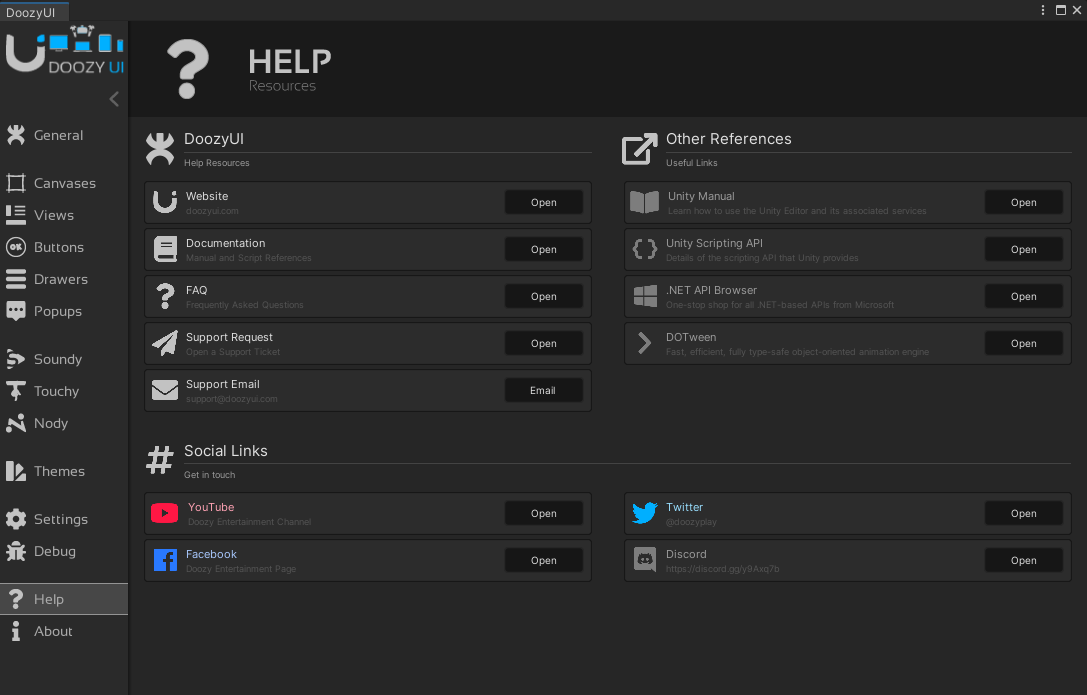Open the Nody section

pos(50,423)
